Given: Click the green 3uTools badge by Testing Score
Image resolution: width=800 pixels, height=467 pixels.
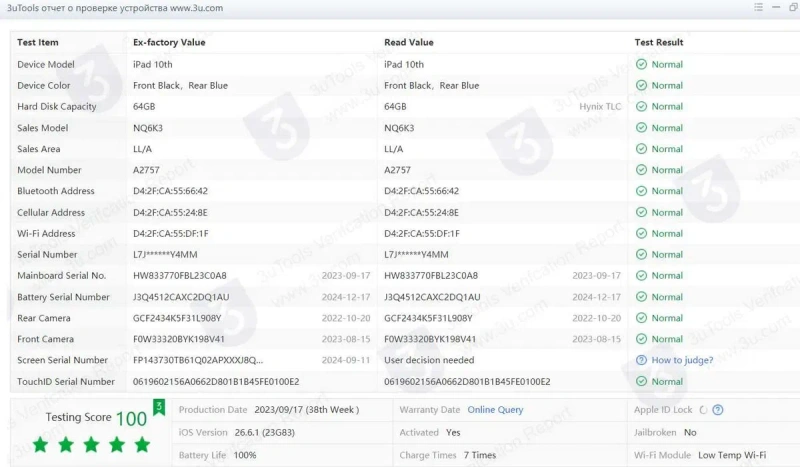Looking at the screenshot, I should pos(159,407).
